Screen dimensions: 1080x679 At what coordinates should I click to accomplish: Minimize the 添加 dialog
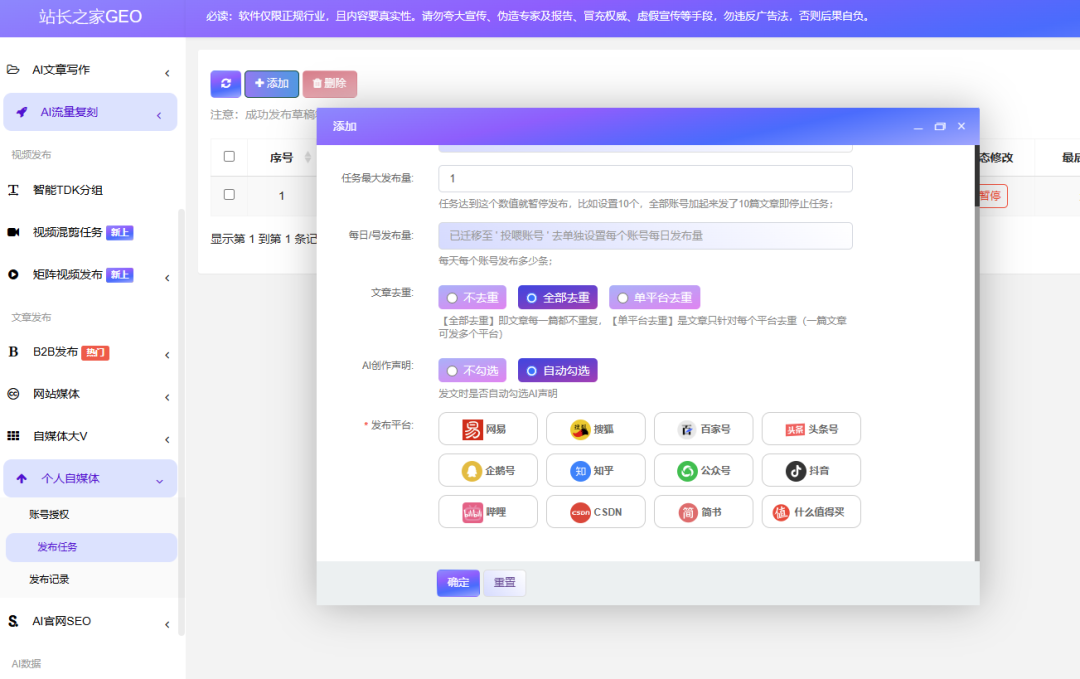point(918,127)
